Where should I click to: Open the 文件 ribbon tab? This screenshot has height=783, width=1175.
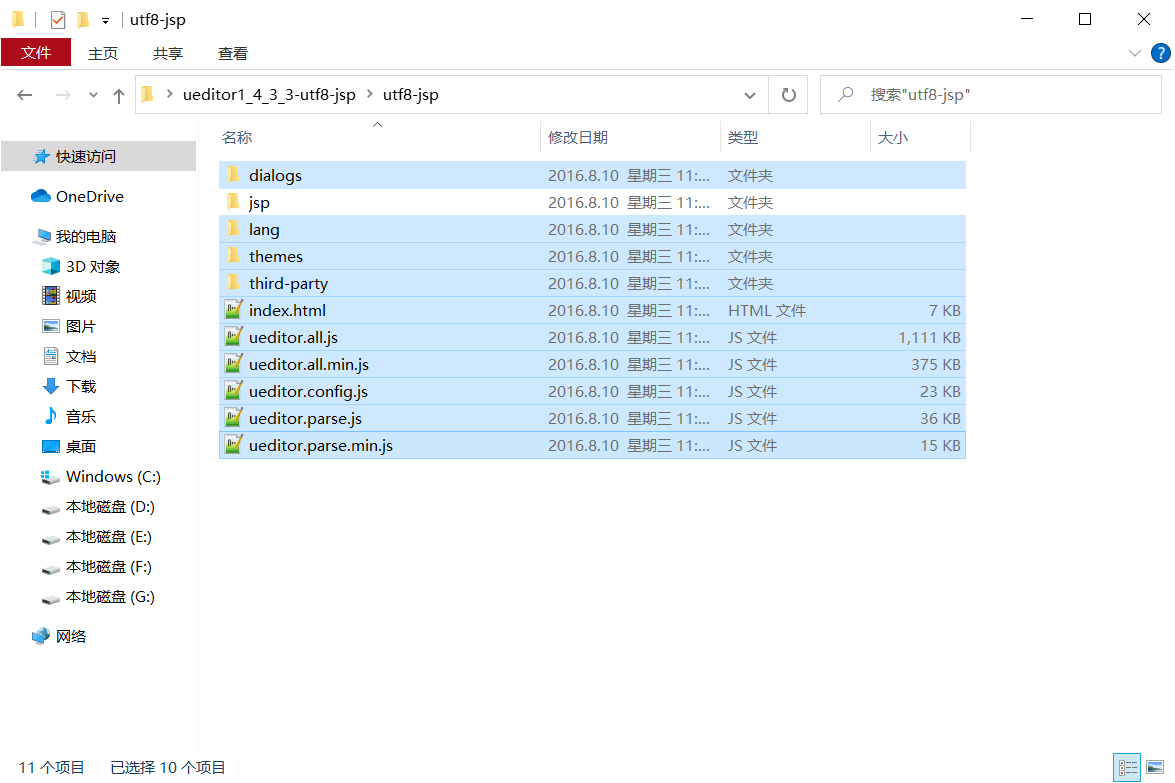click(x=36, y=52)
